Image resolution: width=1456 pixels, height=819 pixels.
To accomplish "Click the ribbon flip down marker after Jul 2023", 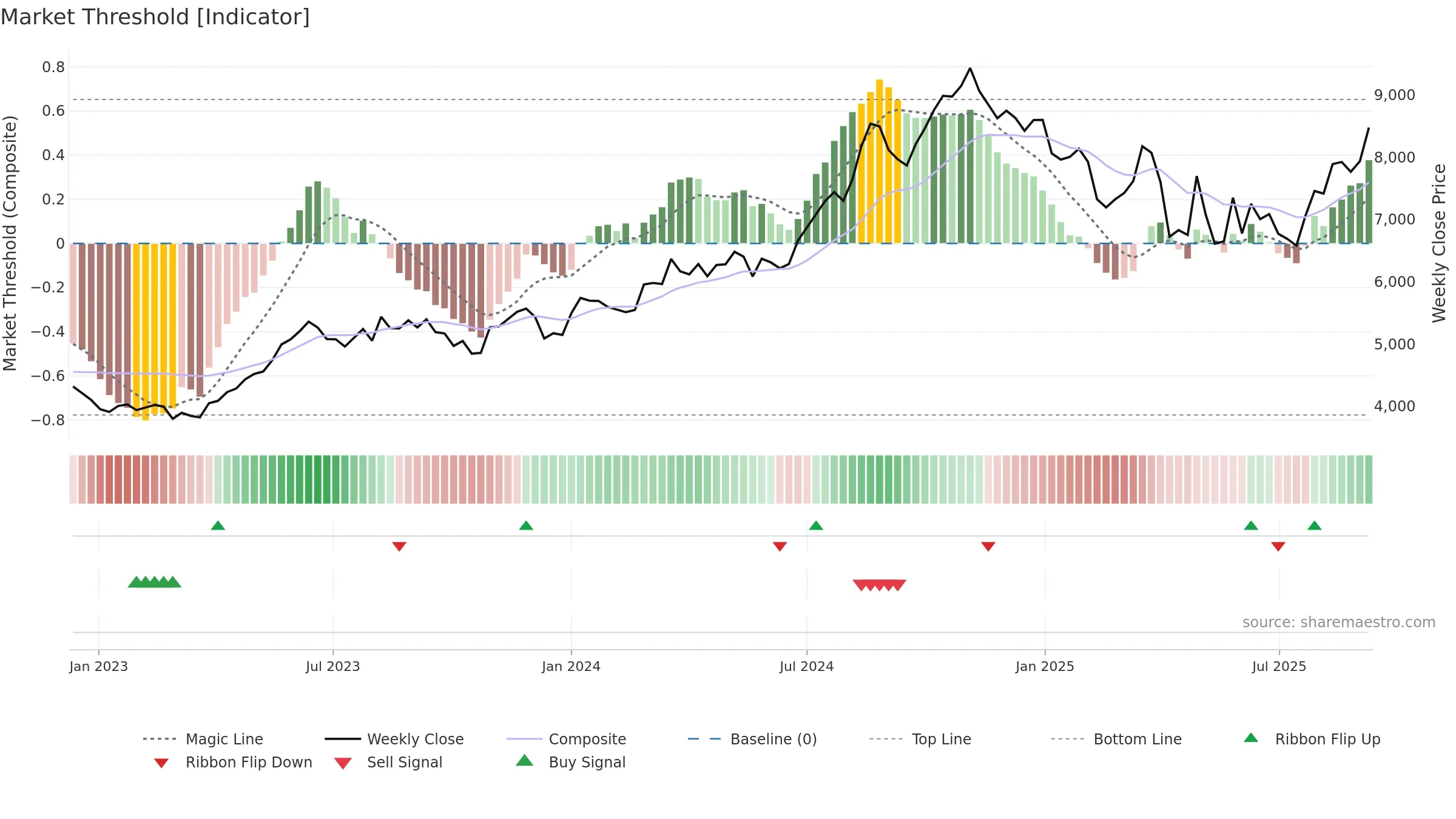I will [x=399, y=547].
